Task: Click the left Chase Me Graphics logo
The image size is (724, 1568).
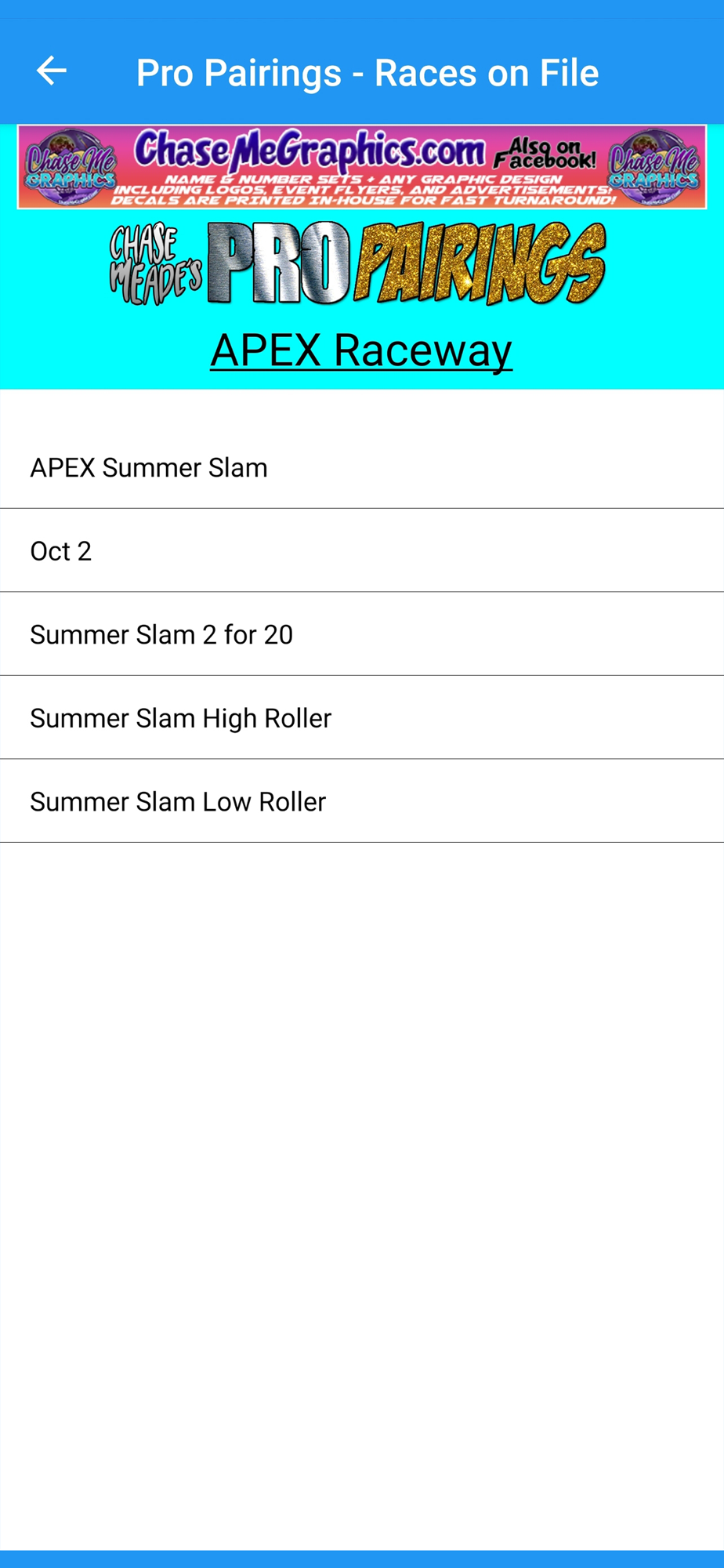Action: coord(71,167)
